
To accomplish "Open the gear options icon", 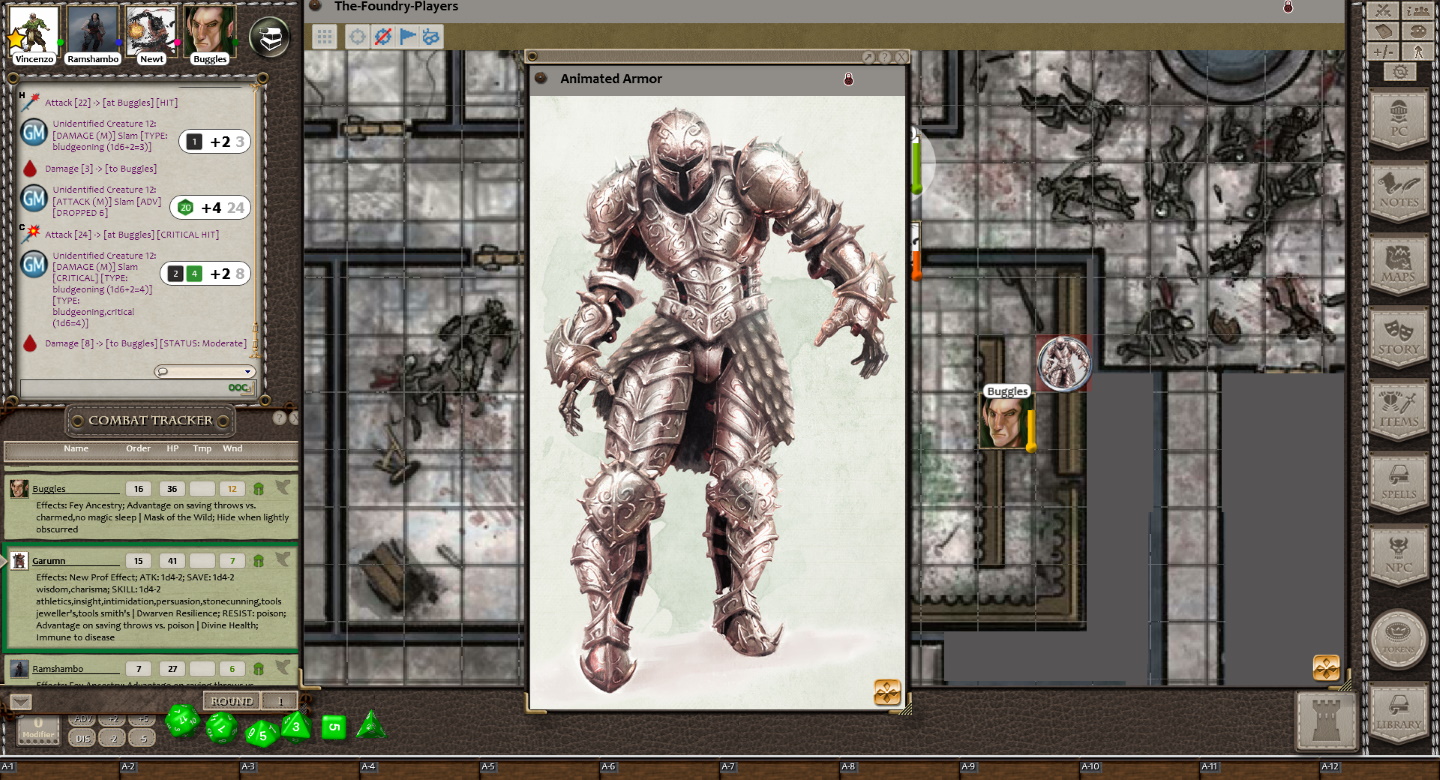I will coord(1400,72).
